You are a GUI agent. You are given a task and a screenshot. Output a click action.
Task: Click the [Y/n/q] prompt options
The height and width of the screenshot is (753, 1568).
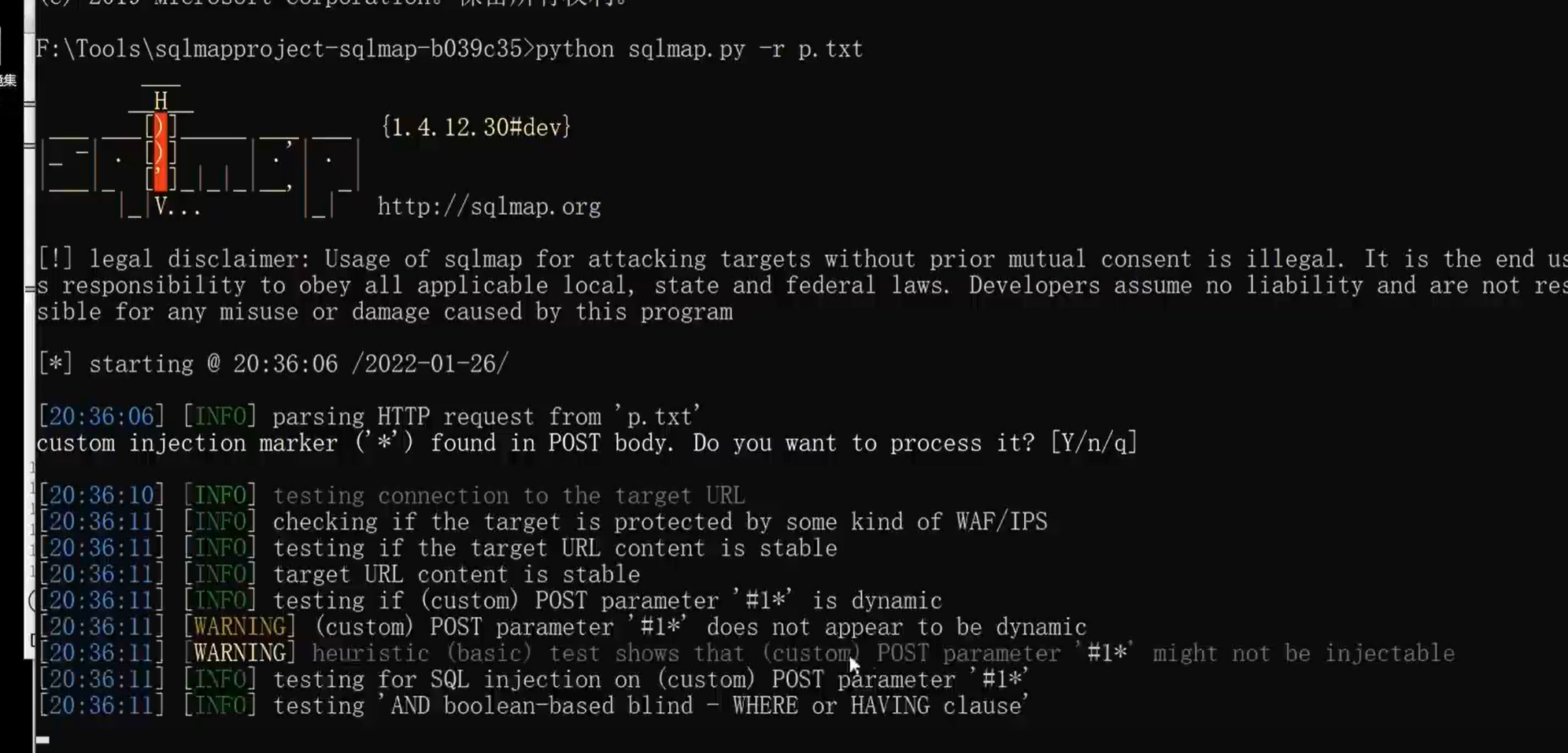1094,443
